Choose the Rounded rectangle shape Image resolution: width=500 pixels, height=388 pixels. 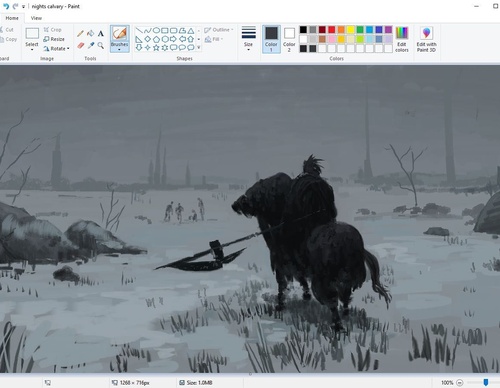173,31
